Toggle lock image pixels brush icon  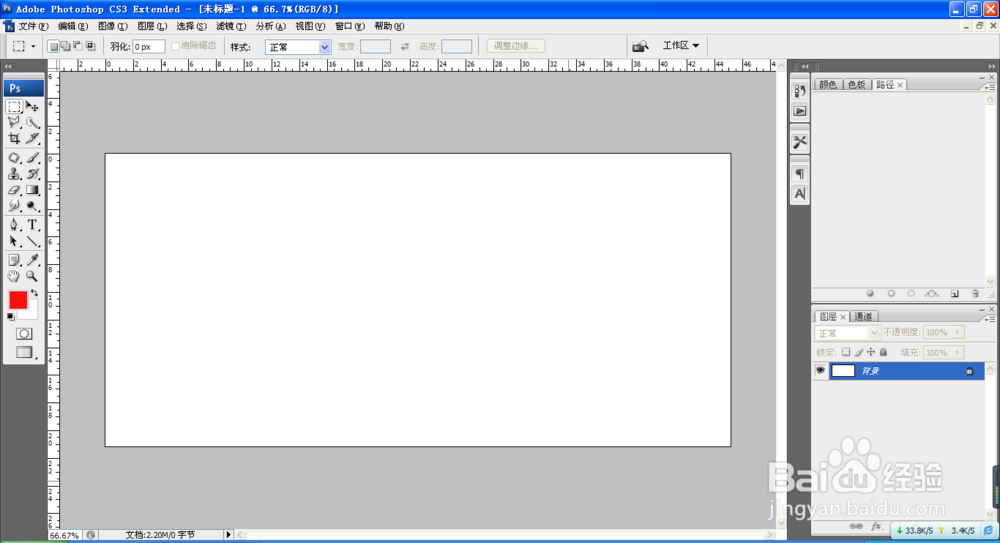click(858, 352)
